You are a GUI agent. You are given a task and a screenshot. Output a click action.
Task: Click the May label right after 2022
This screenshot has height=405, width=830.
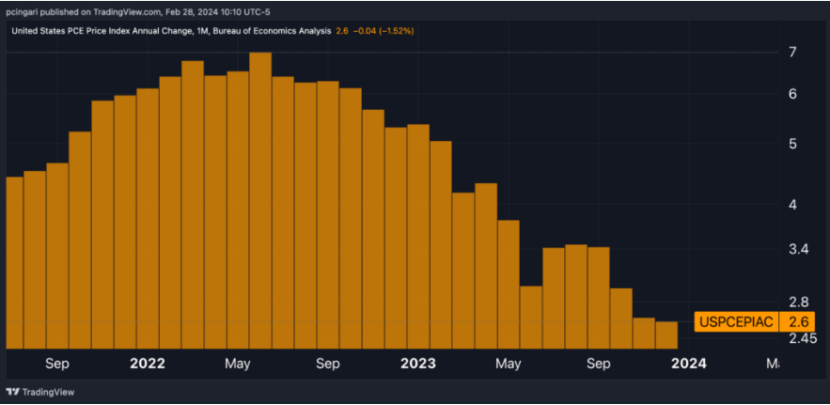tap(237, 363)
